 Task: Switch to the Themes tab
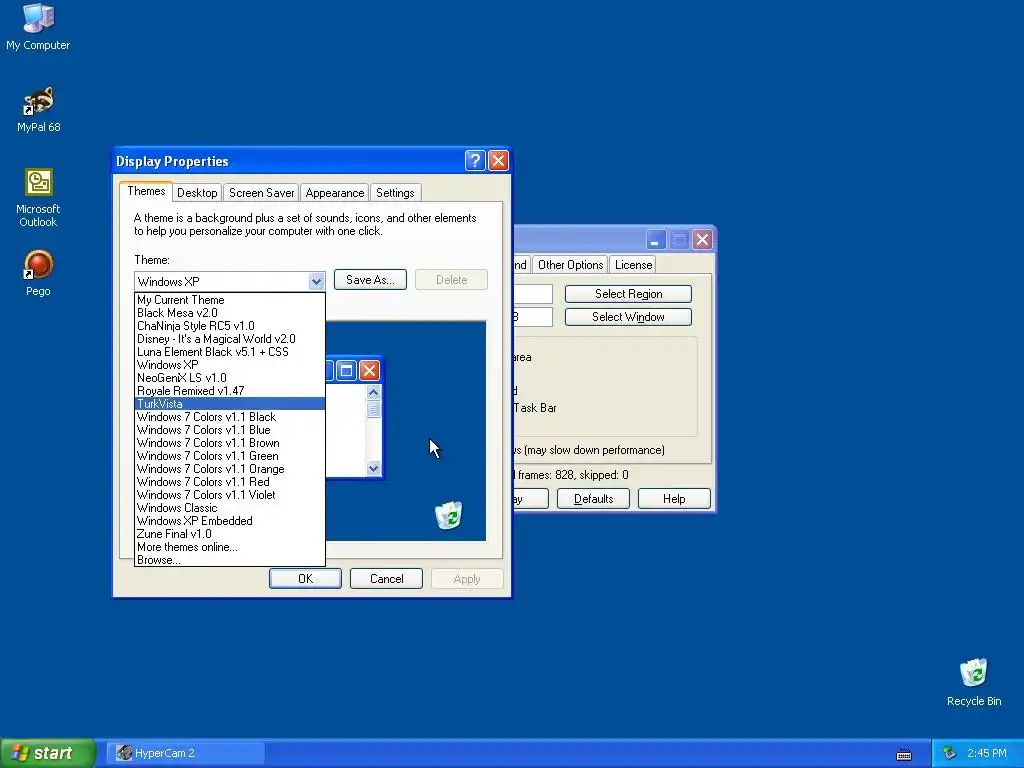[146, 191]
